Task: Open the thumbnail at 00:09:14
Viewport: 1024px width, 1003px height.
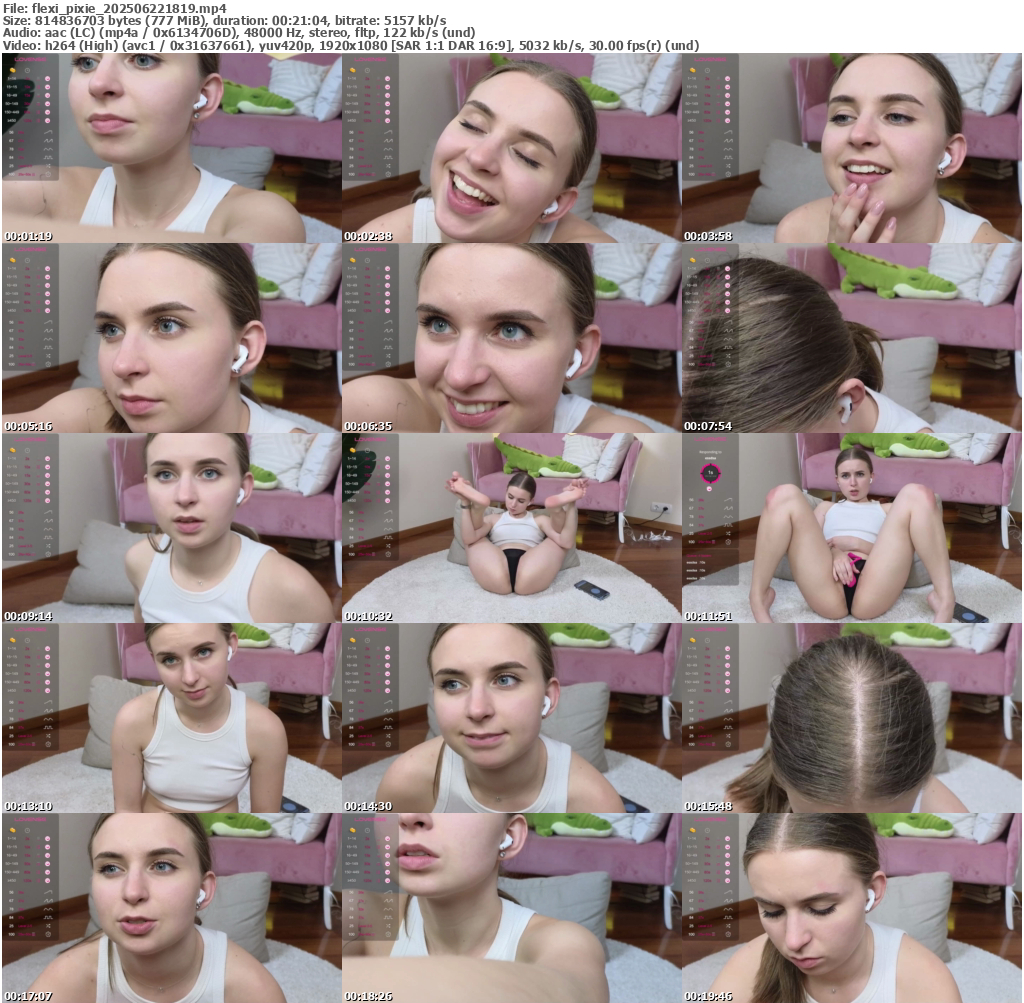Action: pos(171,528)
